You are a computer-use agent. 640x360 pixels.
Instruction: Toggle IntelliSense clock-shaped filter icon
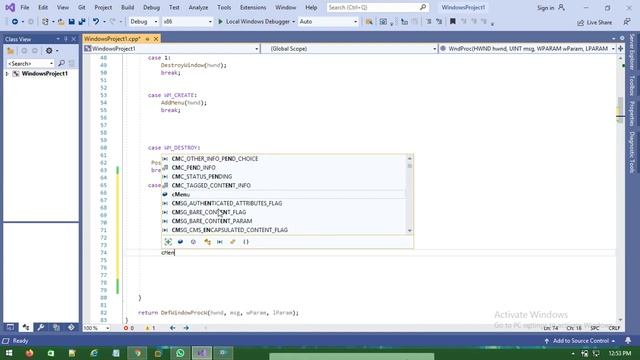point(193,242)
